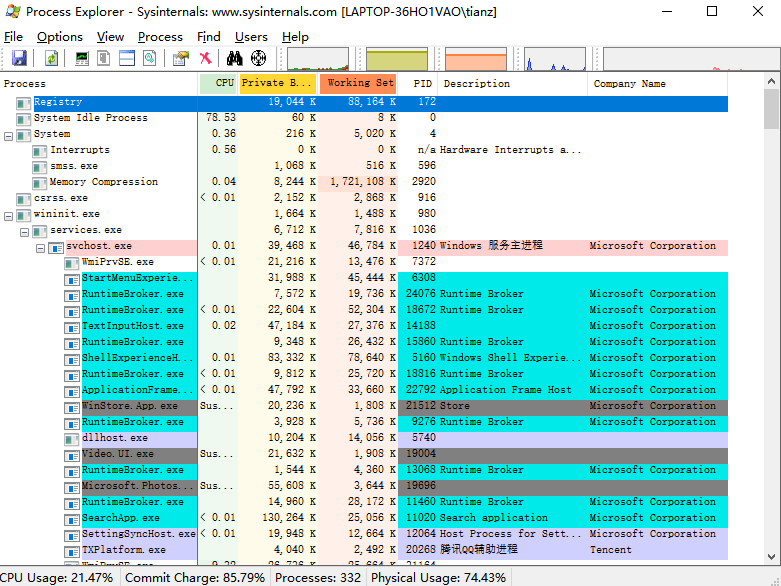Select the Microsoft.Photos suspended process
781x586 pixels.
click(364, 486)
